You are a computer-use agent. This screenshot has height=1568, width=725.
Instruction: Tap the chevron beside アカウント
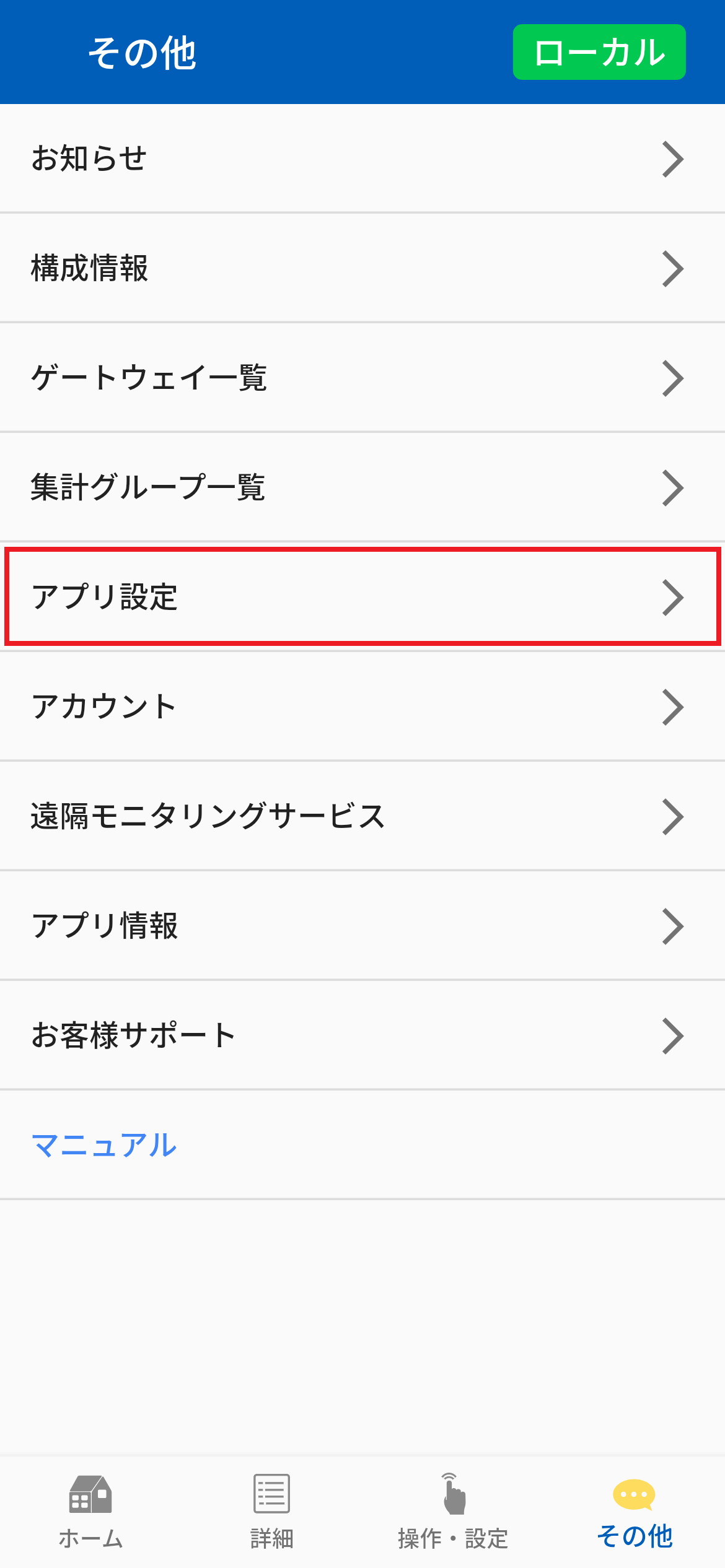click(x=672, y=707)
